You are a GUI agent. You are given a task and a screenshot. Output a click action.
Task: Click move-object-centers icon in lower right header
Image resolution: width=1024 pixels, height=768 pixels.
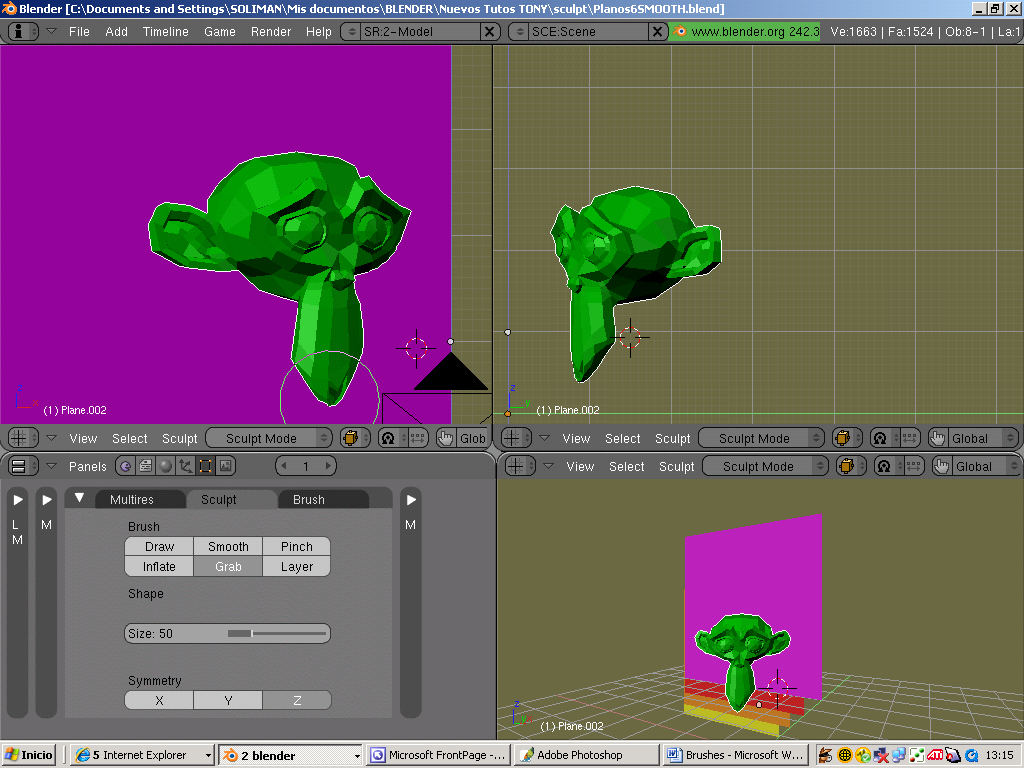[914, 466]
